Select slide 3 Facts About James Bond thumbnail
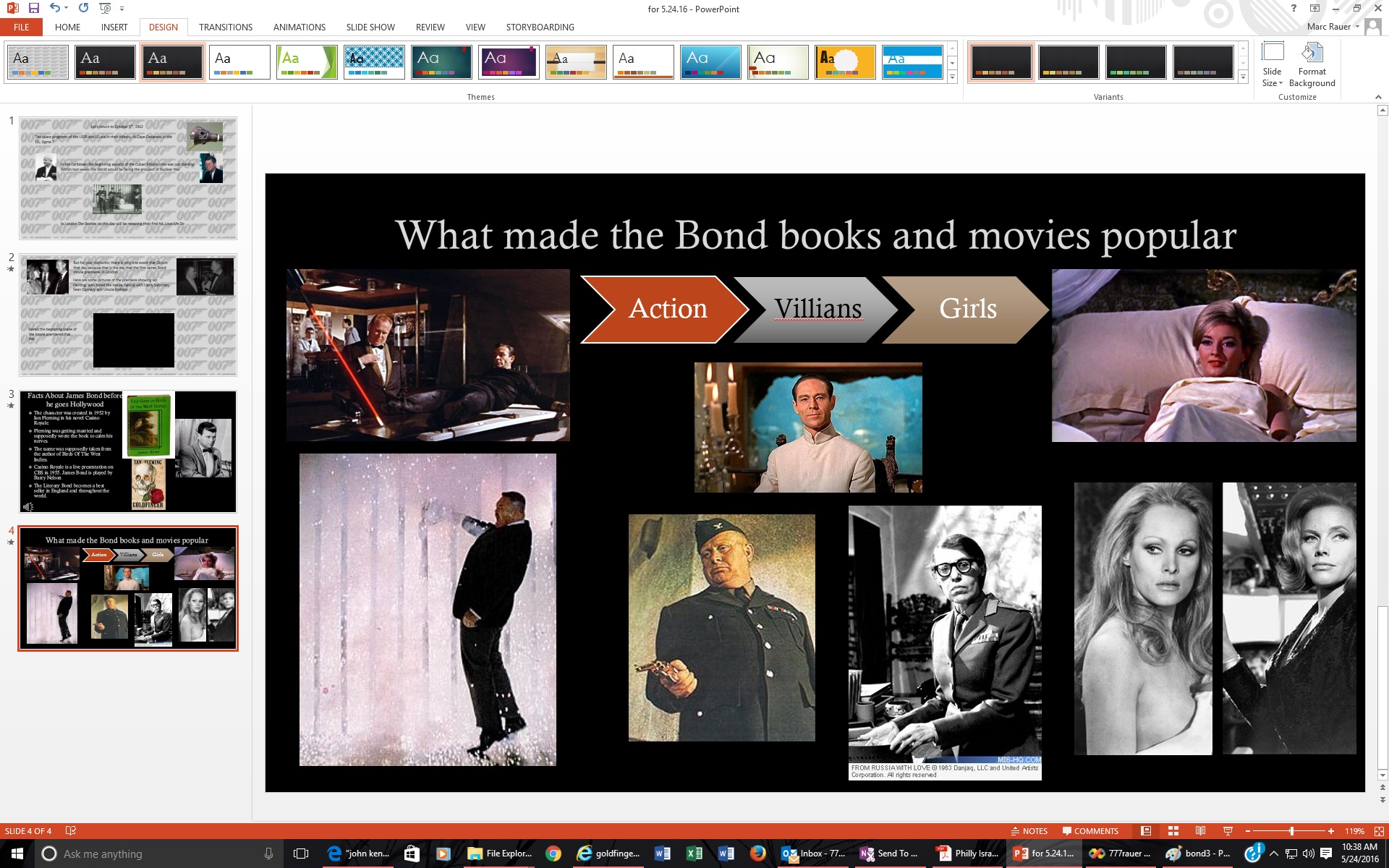This screenshot has width=1389, height=868. click(128, 451)
